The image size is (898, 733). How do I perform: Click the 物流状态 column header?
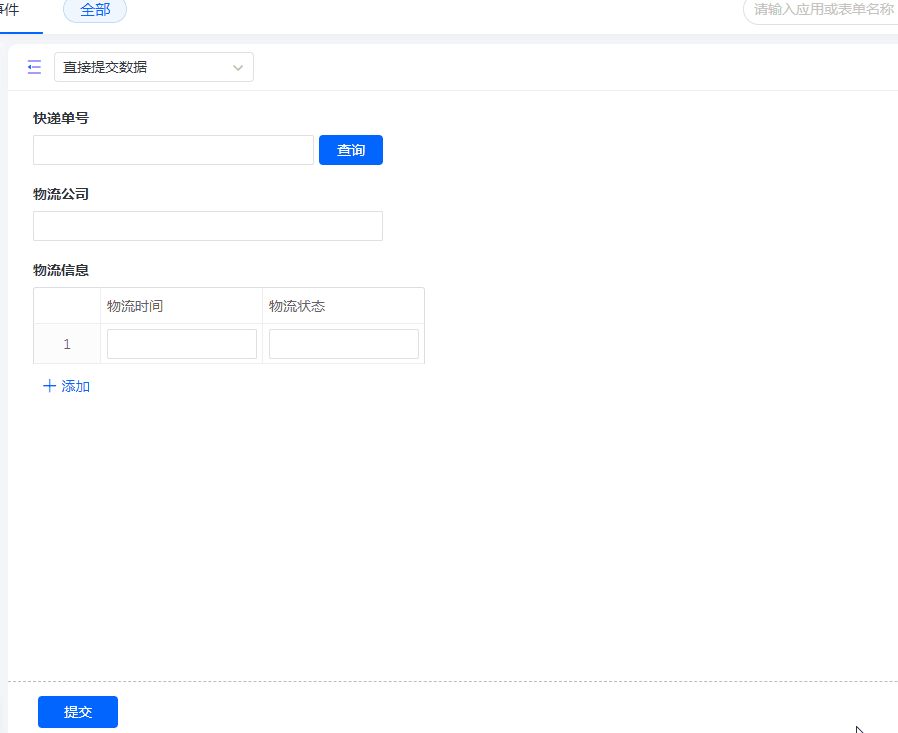[297, 306]
